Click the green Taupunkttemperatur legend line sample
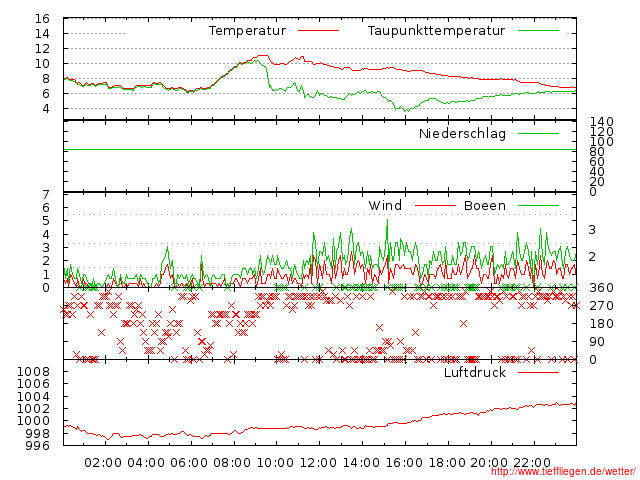640x480 pixels. (538, 31)
